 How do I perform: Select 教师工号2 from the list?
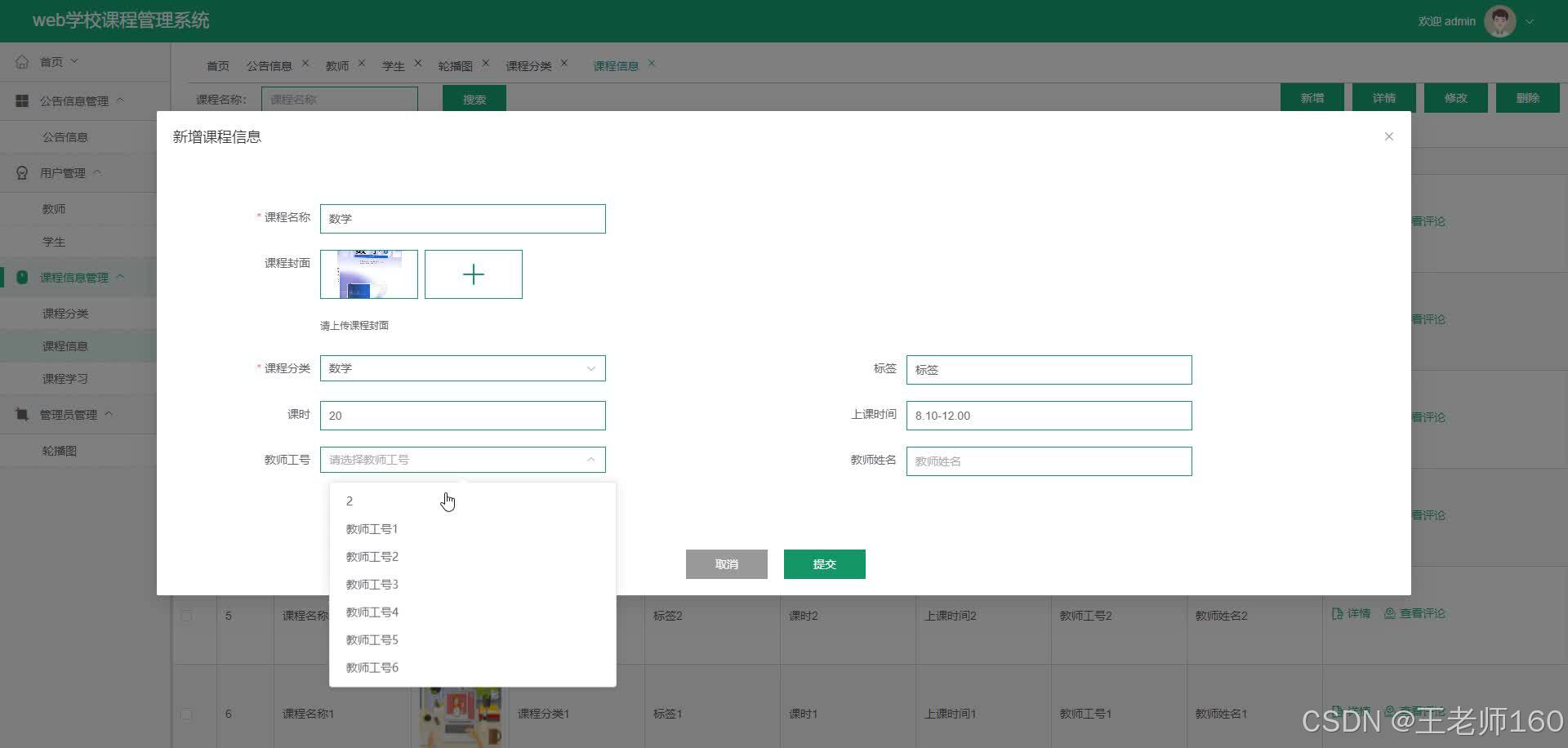(473, 557)
